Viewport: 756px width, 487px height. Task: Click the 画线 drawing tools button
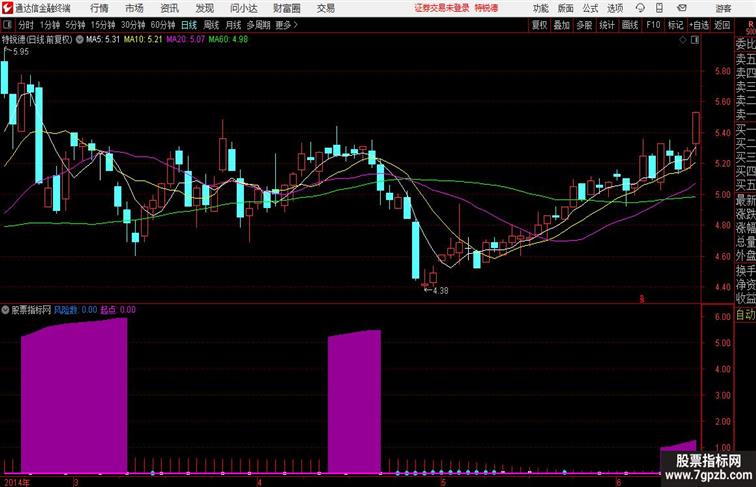click(x=630, y=25)
